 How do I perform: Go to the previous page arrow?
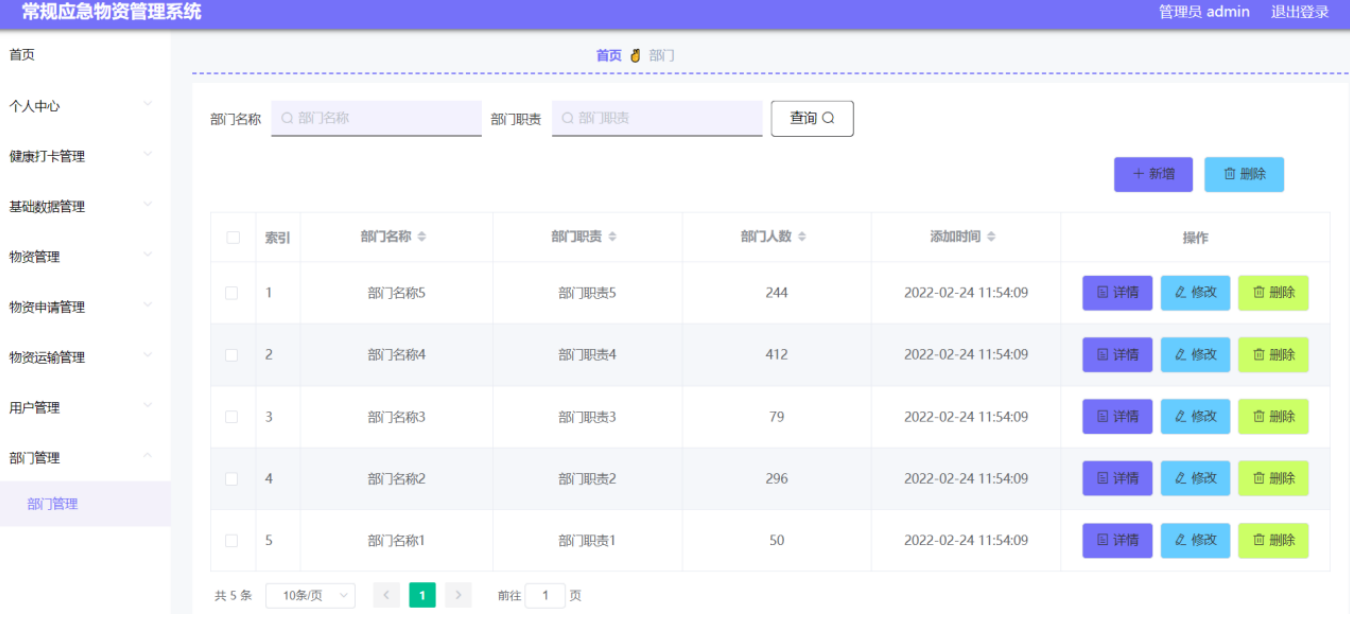[387, 595]
